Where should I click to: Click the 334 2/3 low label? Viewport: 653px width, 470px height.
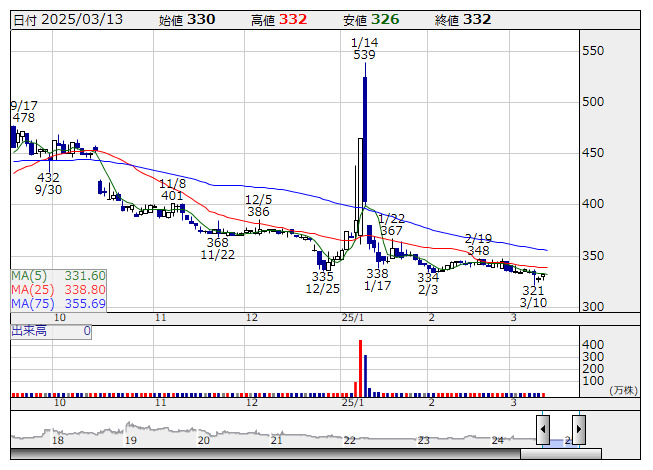[x=428, y=283]
